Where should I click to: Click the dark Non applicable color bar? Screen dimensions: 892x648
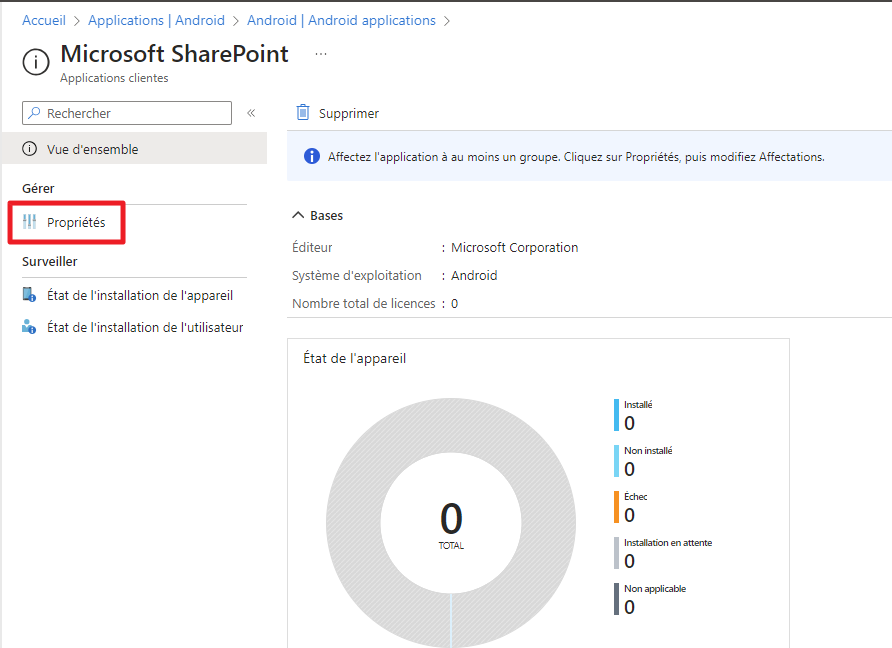[616, 599]
